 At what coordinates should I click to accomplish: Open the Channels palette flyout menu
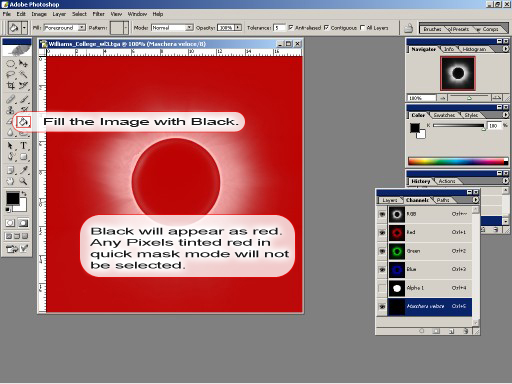click(x=475, y=200)
